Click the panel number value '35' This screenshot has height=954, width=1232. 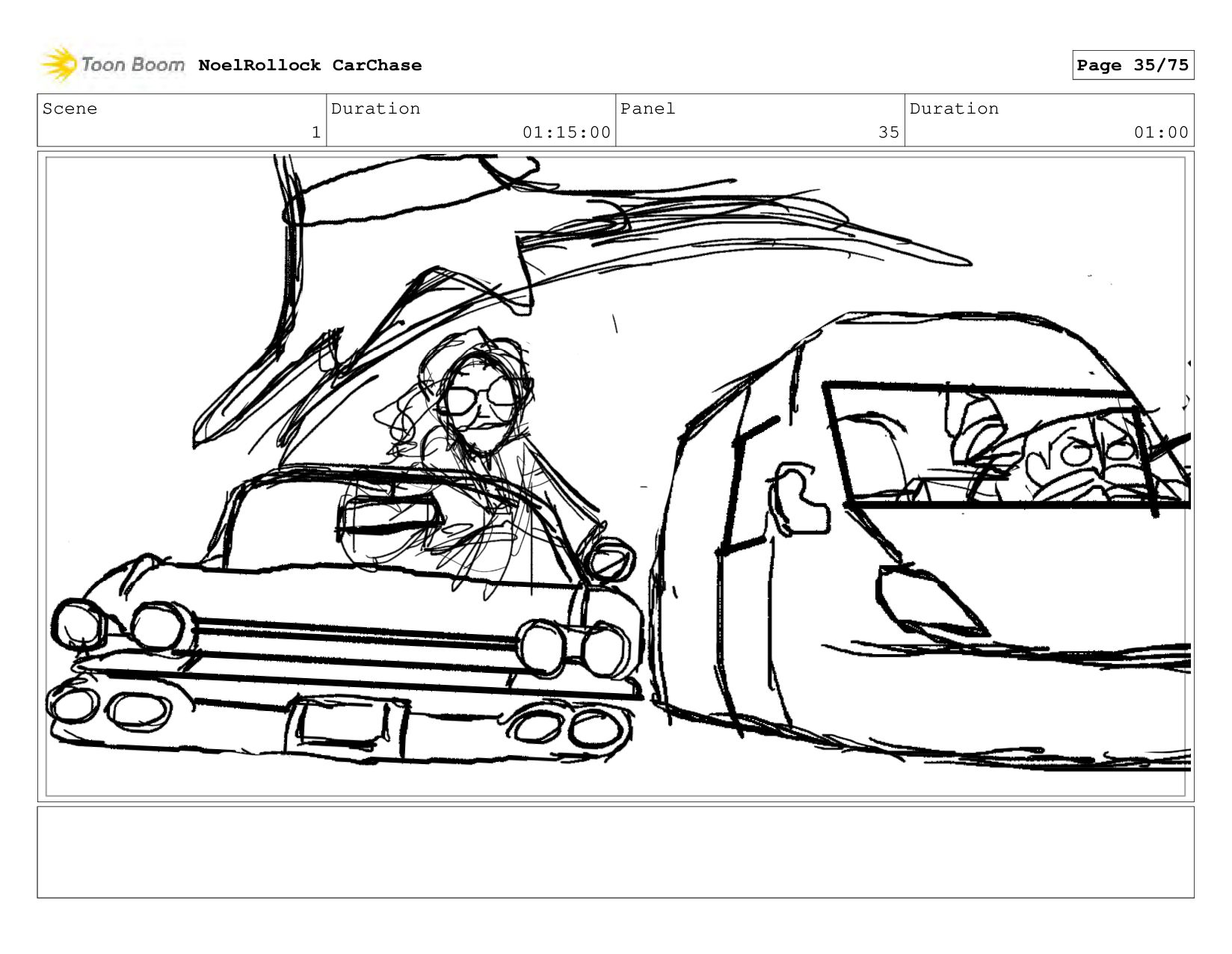[889, 132]
